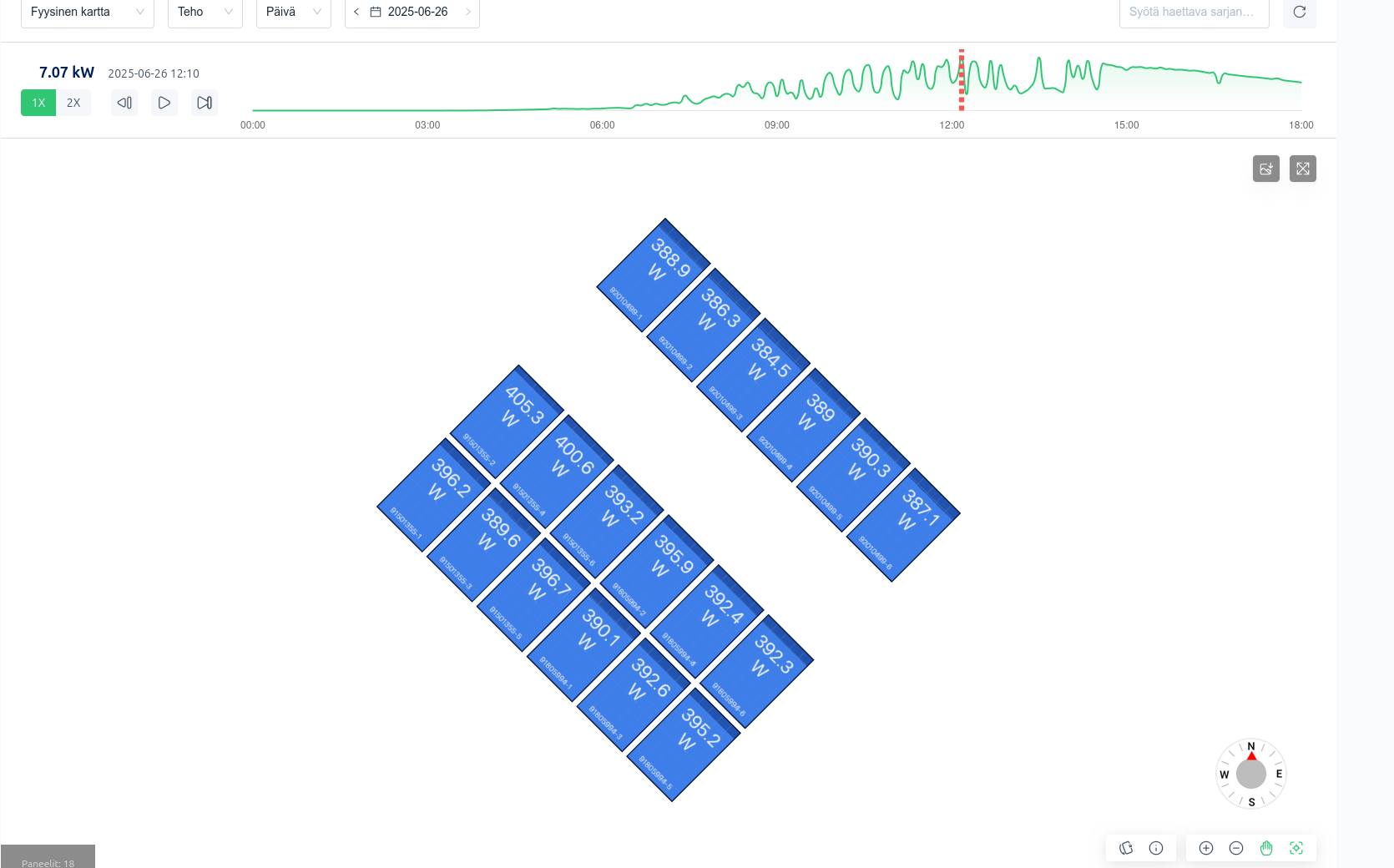The image size is (1394, 868).
Task: Step forward one frame in playback
Action: [x=205, y=103]
